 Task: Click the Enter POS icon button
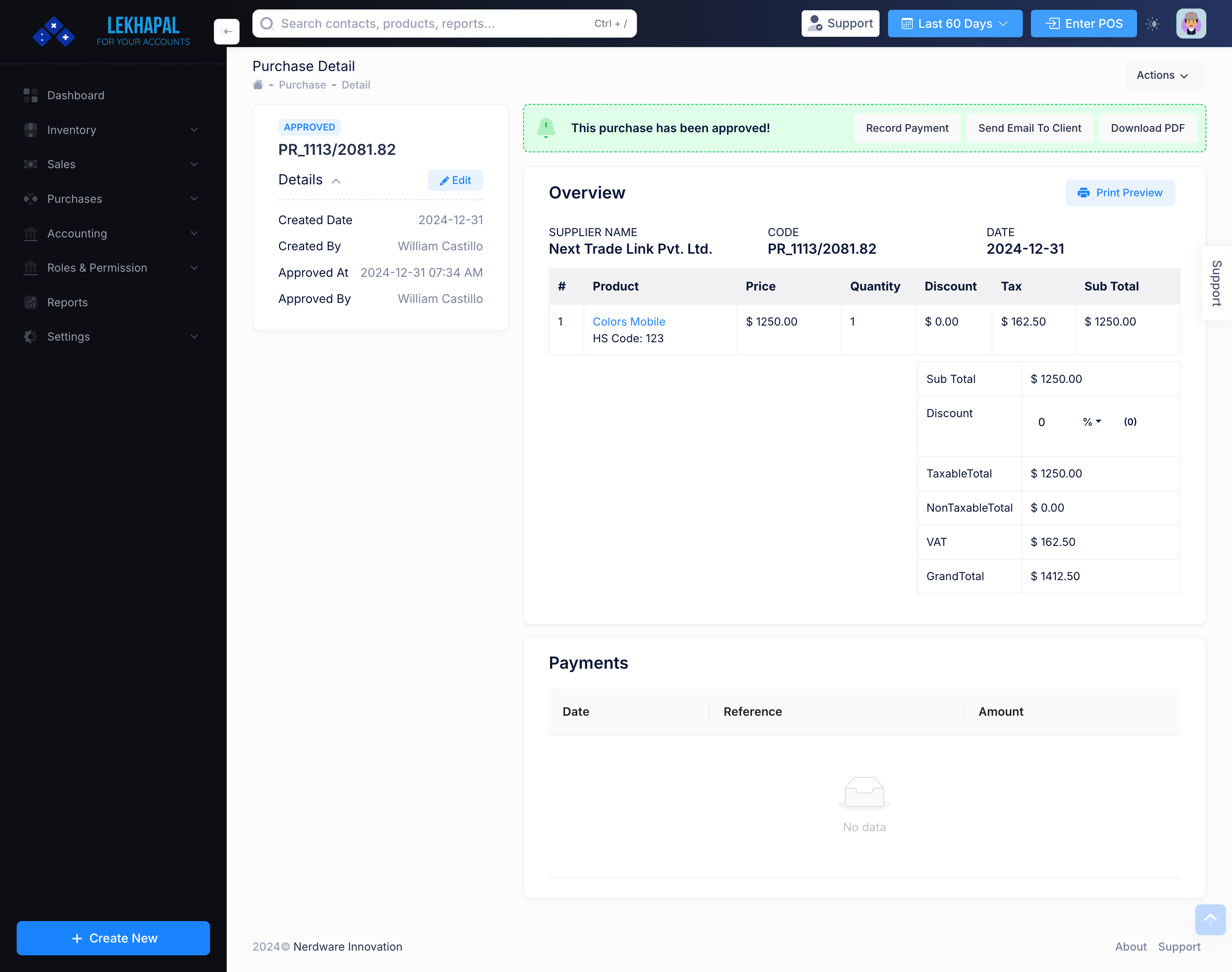(x=1053, y=24)
